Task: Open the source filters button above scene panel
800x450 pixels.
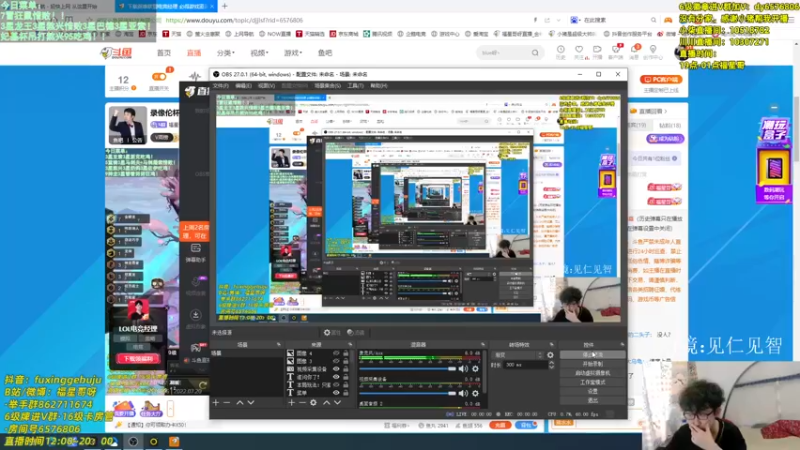Action: tap(356, 333)
